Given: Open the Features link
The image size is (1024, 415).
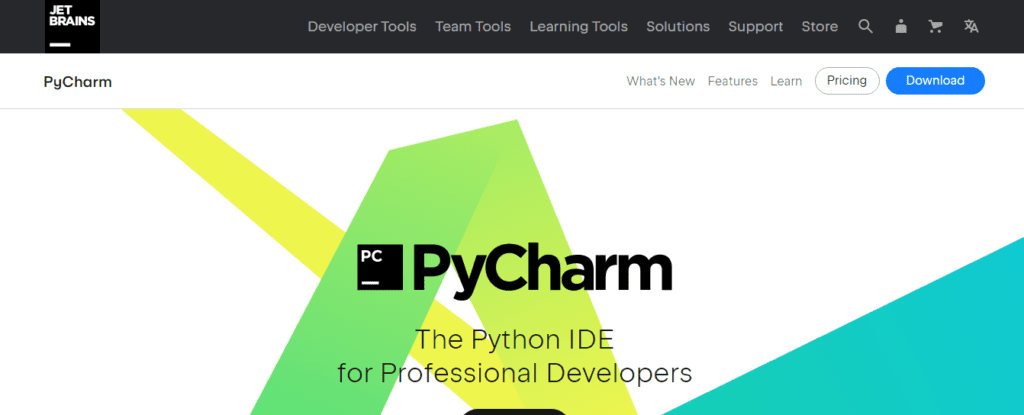Looking at the screenshot, I should 733,81.
